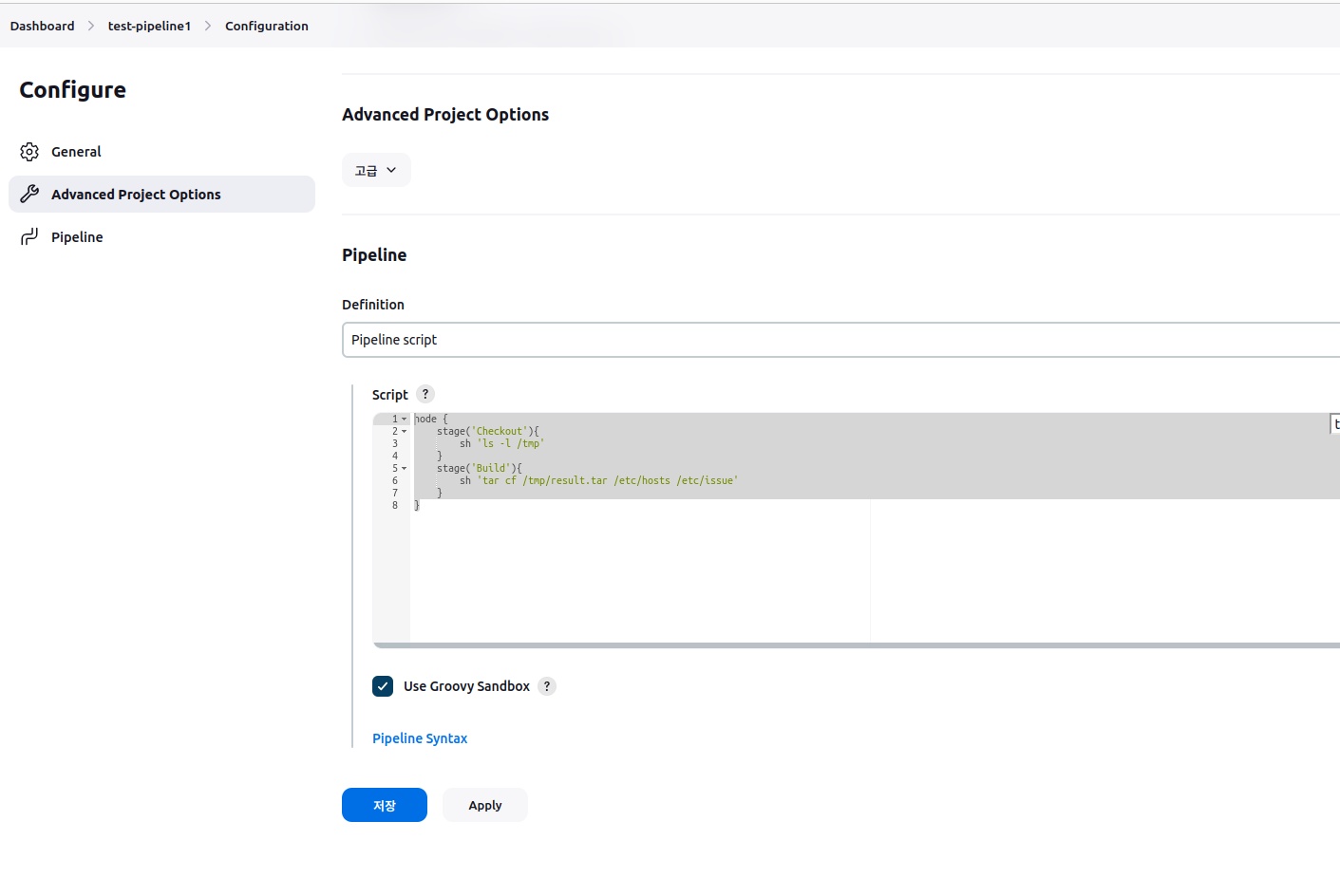This screenshot has height=896, width=1340.
Task: Collapse the code fold arrow on line 1
Action: tap(404, 419)
